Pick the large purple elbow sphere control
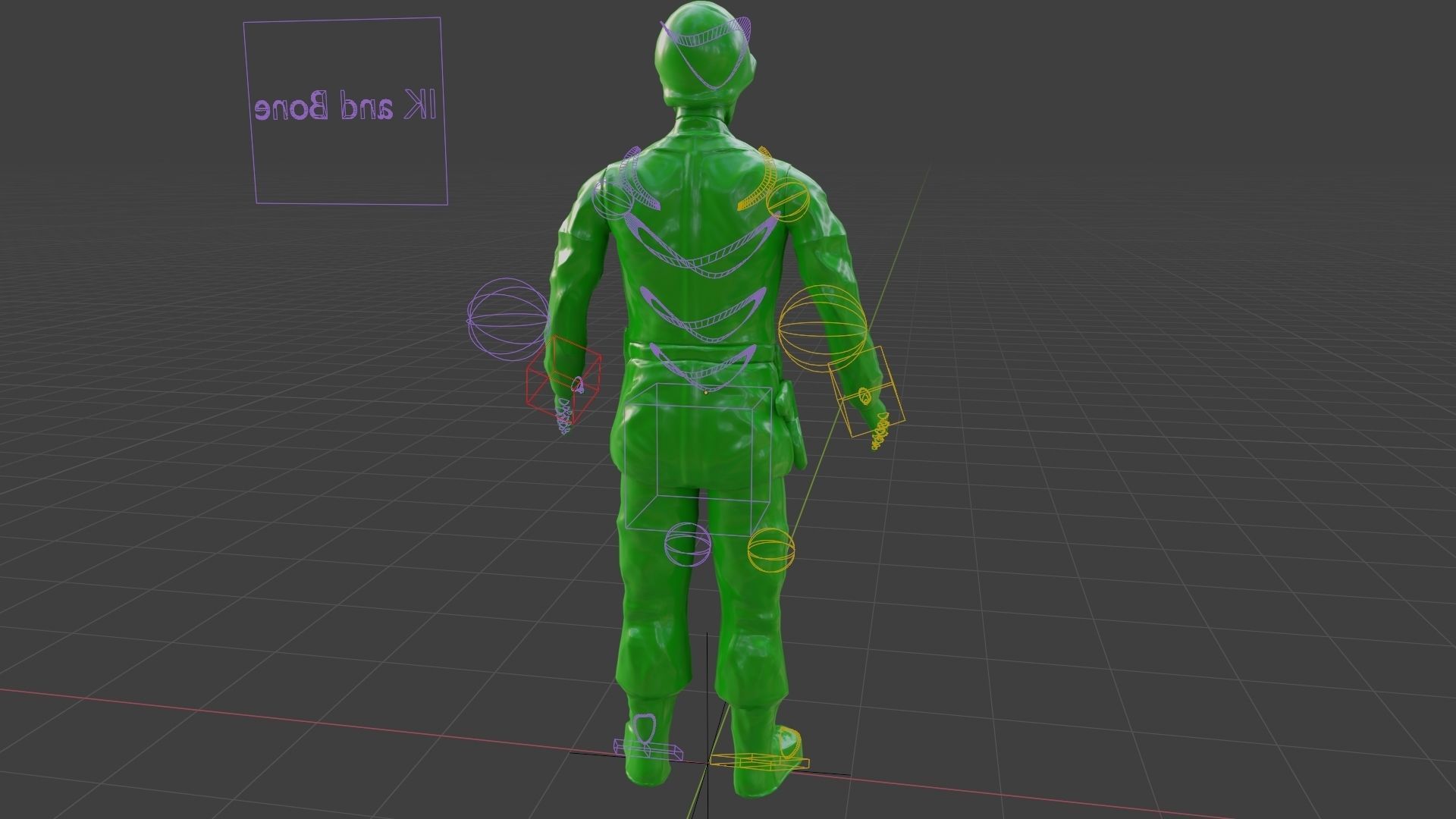This screenshot has width=1456, height=819. [507, 319]
